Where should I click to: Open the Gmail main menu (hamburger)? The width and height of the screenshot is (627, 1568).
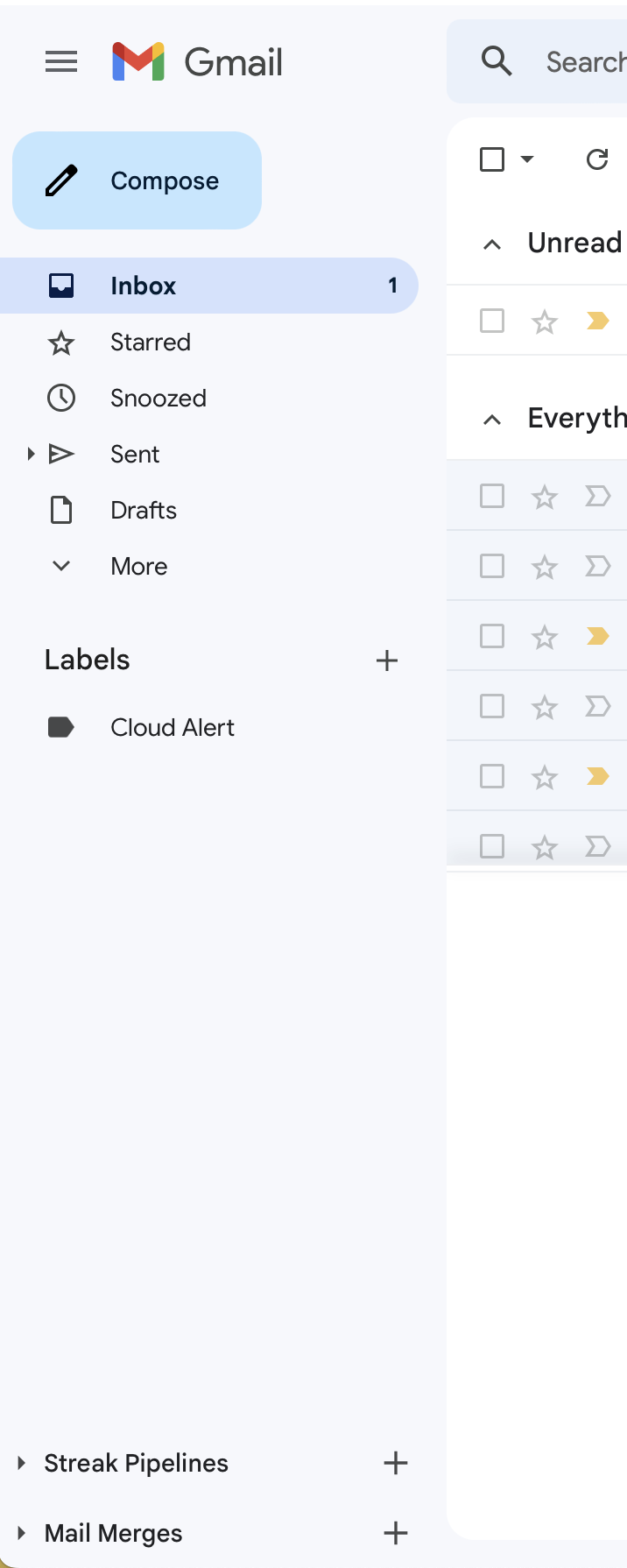[x=61, y=61]
